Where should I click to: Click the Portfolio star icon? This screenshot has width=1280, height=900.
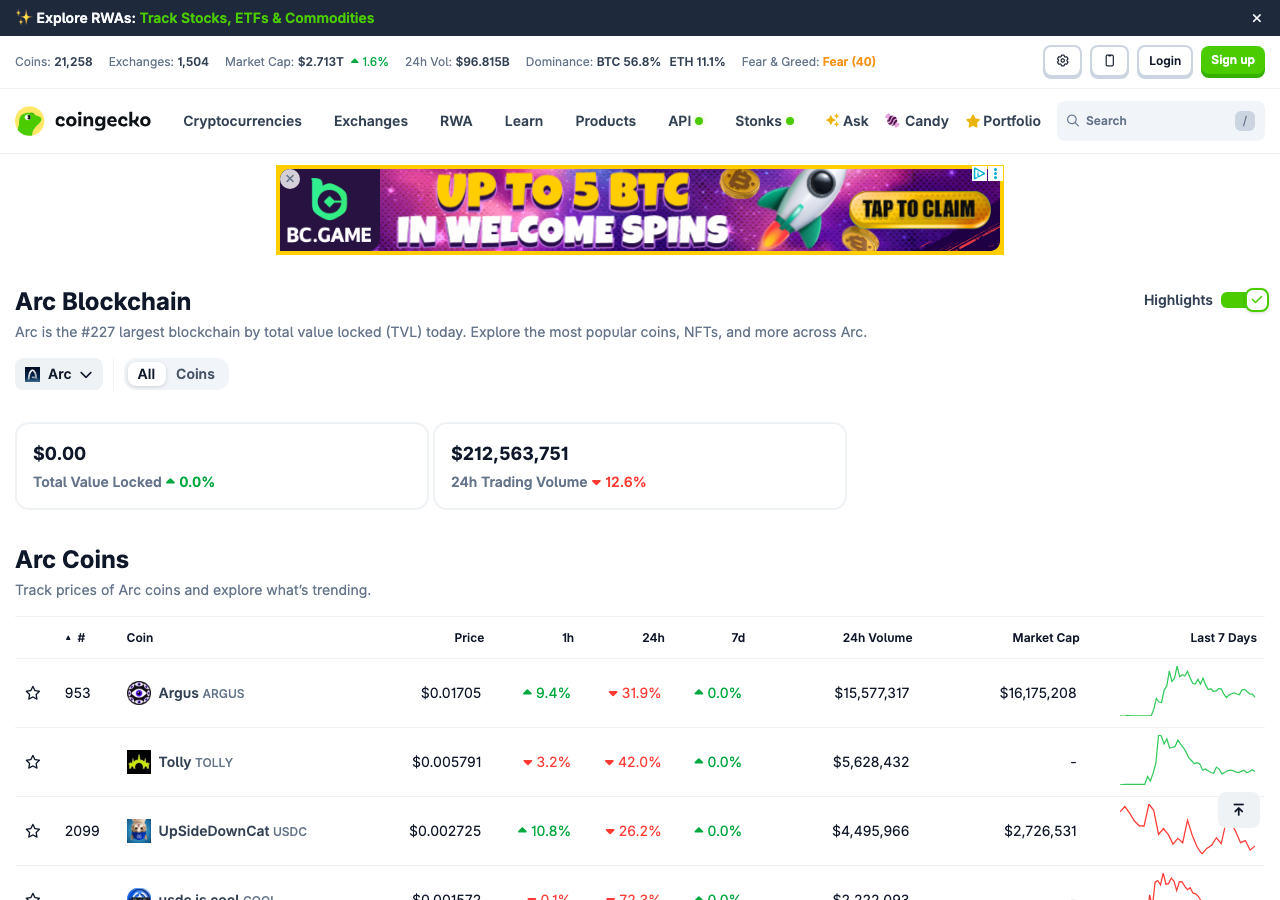coord(972,121)
